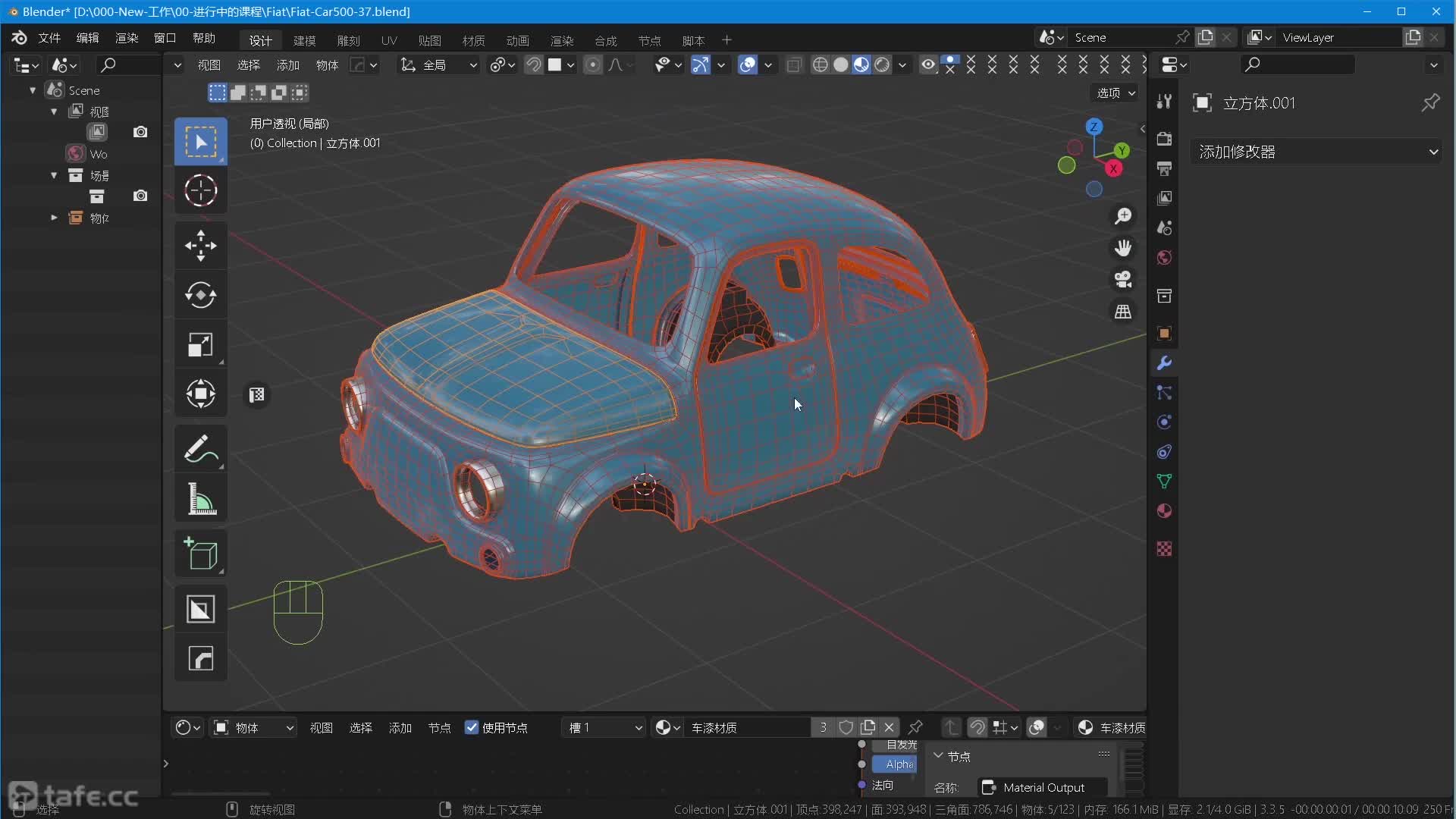
Task: Open the 全局 transform orientation dropdown
Action: point(439,65)
